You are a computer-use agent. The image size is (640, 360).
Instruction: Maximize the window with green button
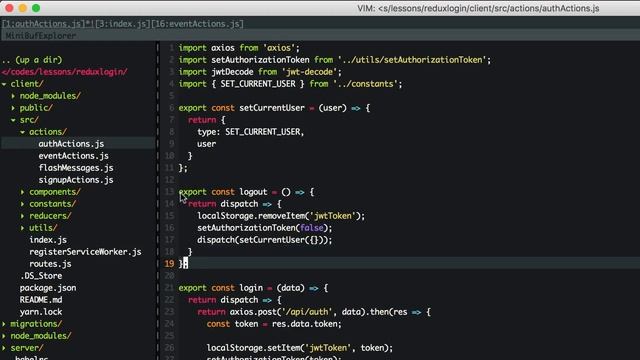click(x=36, y=8)
